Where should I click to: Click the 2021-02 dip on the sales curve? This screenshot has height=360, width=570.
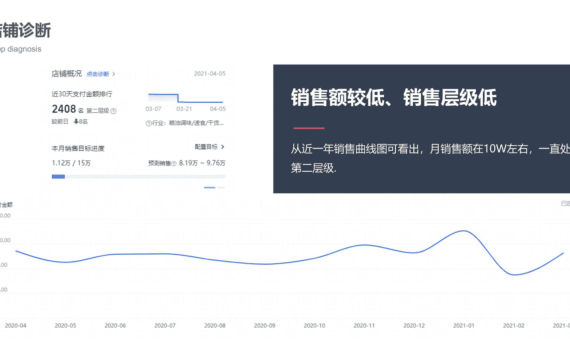pyautogui.click(x=514, y=275)
